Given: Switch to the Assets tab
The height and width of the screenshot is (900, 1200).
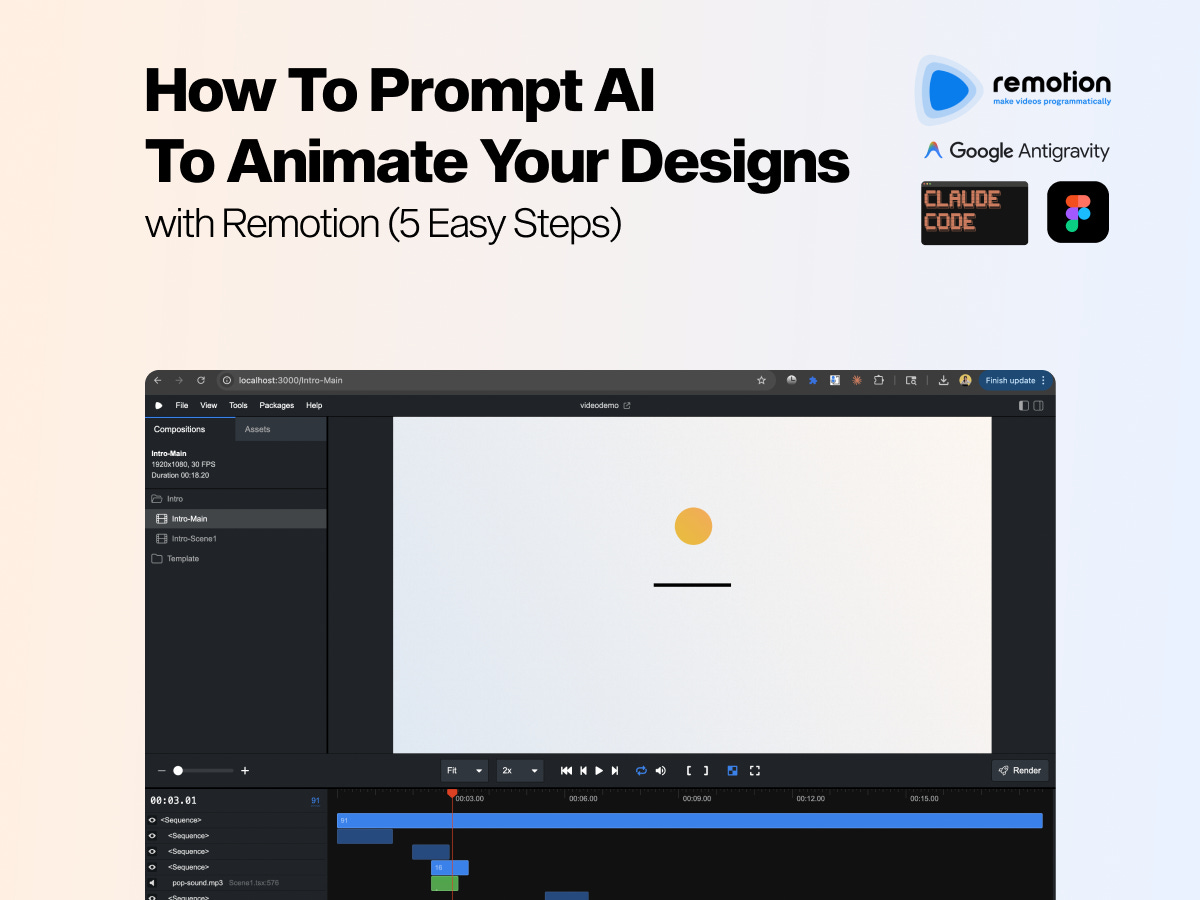Looking at the screenshot, I should [257, 428].
